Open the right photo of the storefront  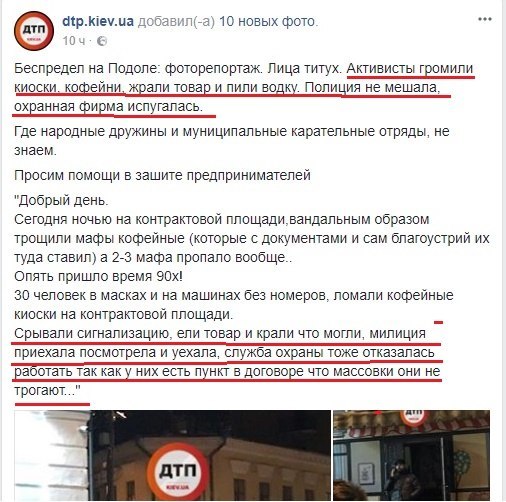[412, 456]
